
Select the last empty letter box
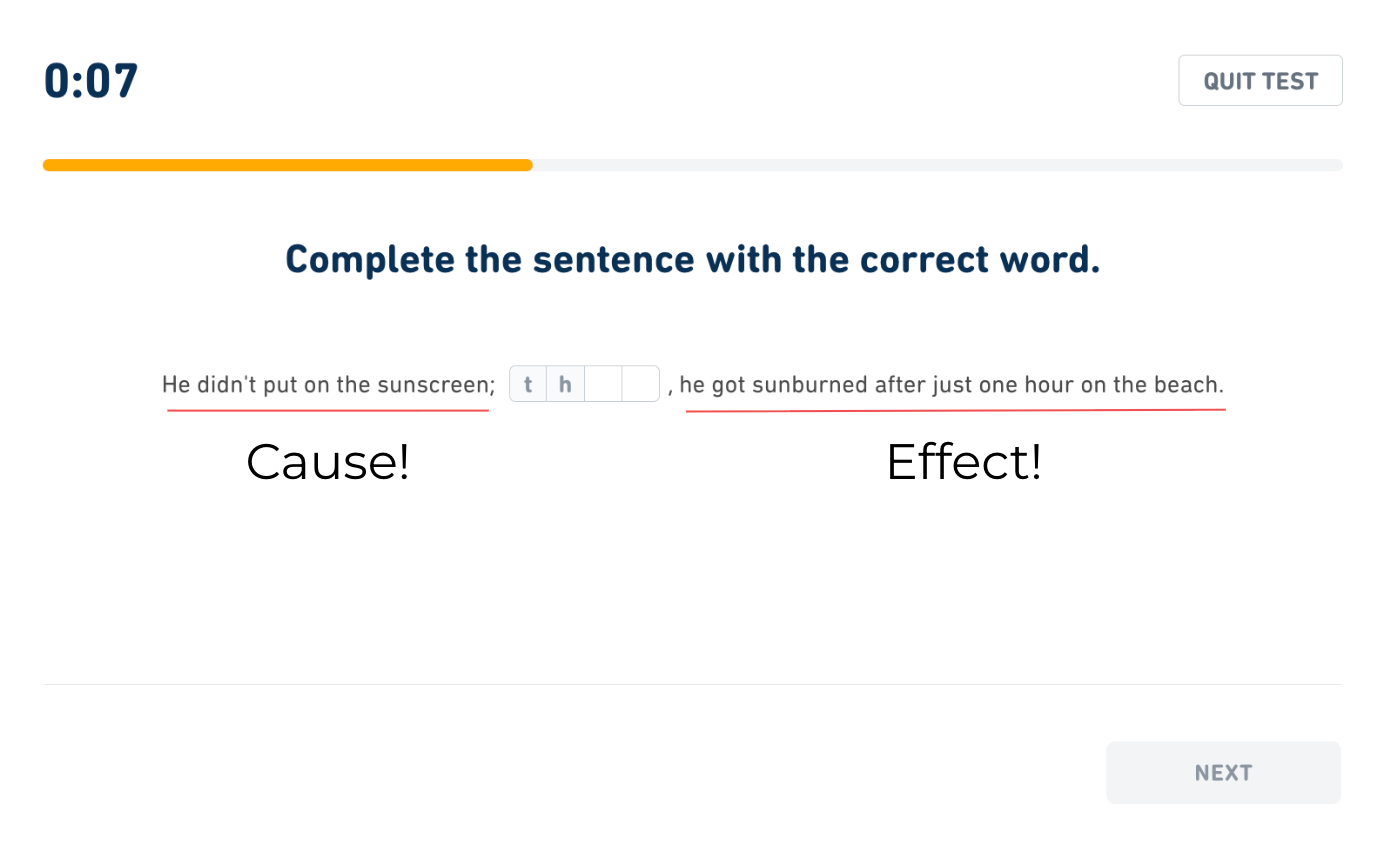tap(640, 384)
